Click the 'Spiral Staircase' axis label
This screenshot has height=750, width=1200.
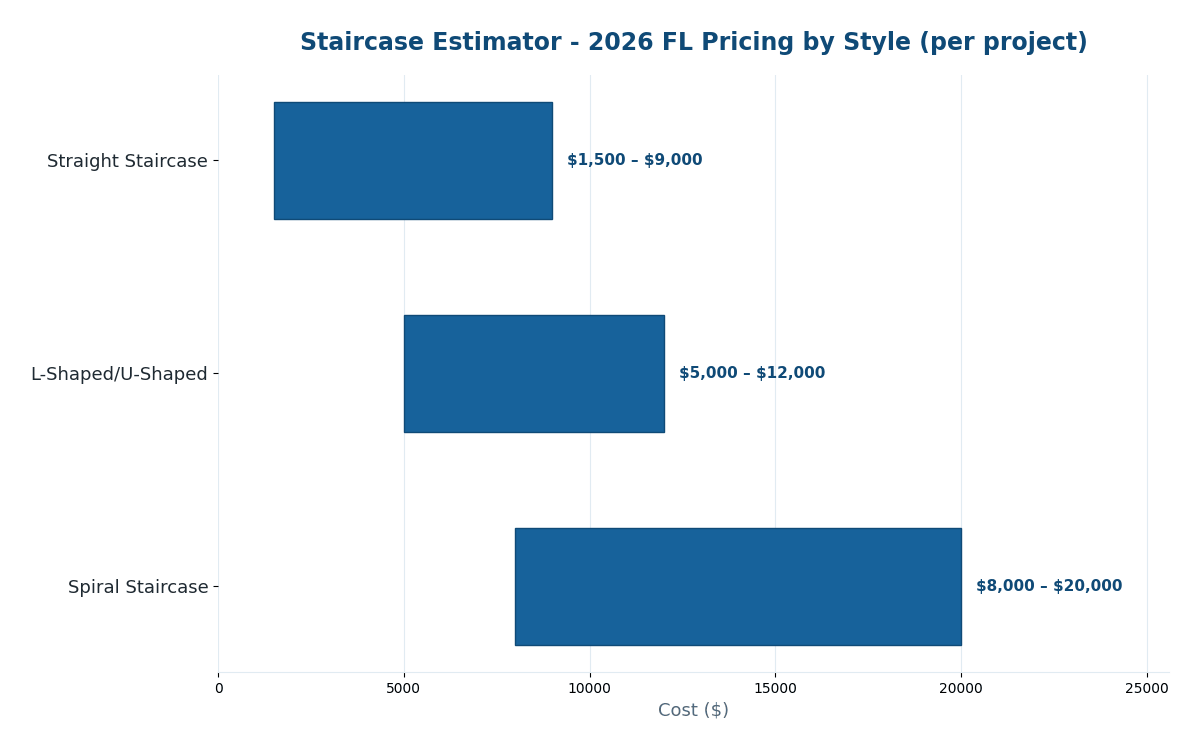click(138, 587)
